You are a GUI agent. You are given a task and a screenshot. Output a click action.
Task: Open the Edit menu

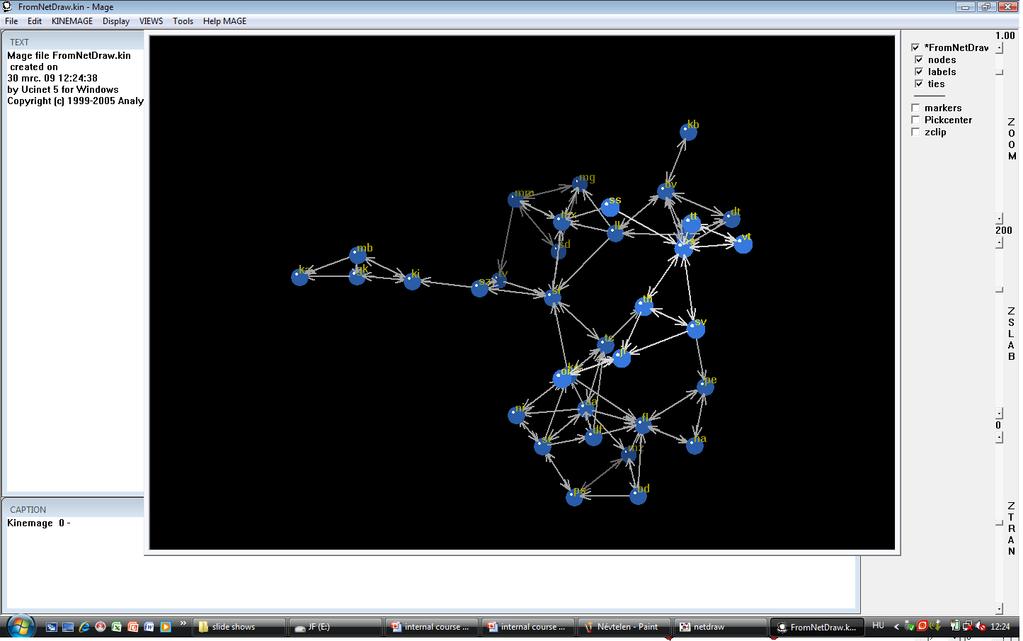pos(35,21)
